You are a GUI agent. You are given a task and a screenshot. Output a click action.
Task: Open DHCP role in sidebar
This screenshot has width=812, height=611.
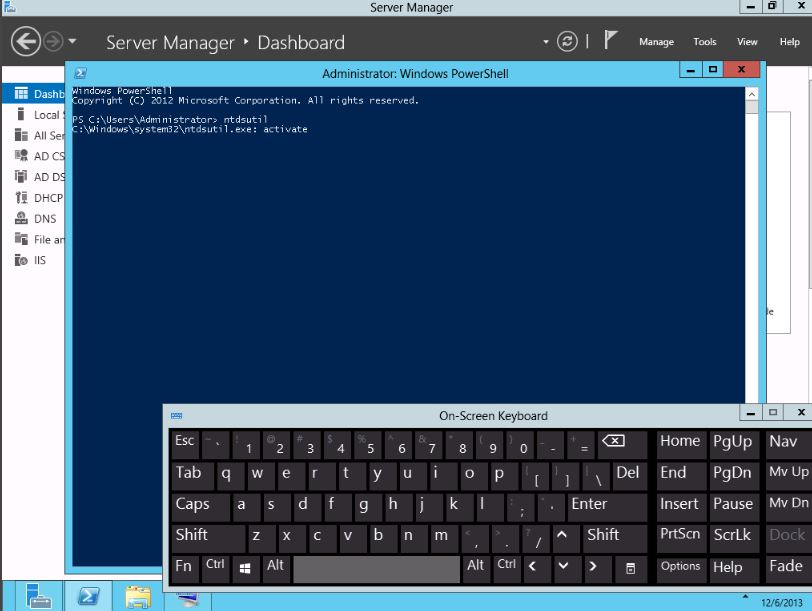point(34,198)
